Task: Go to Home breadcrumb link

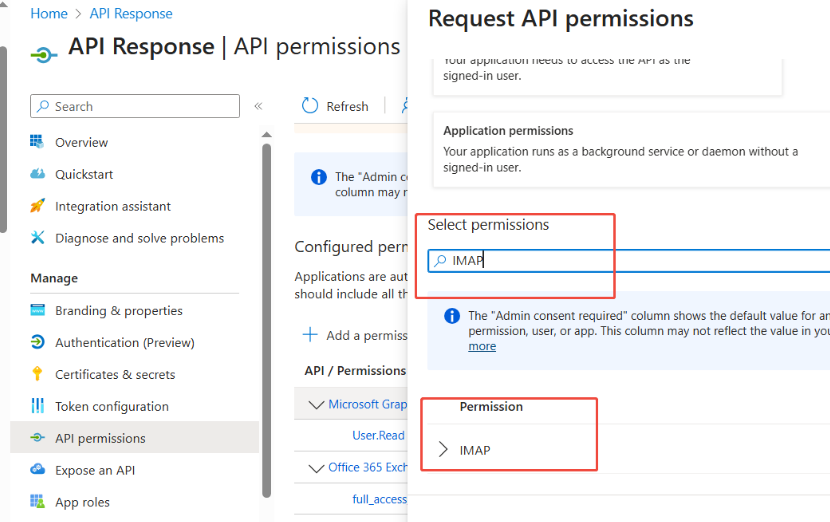Action: click(x=49, y=14)
